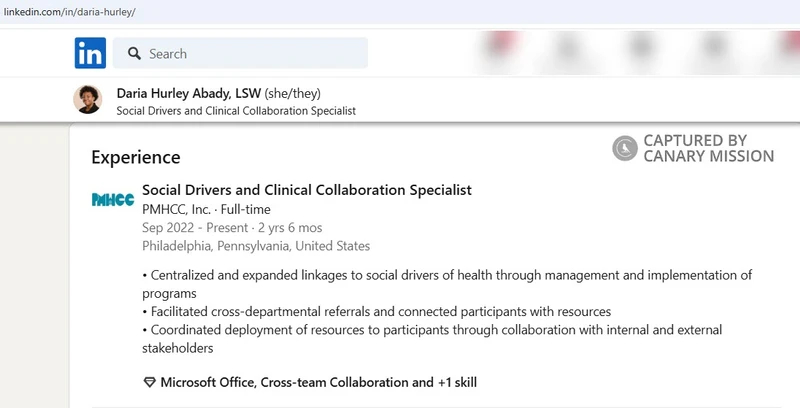Click the headline under the profile name
800x408 pixels.
coord(236,111)
